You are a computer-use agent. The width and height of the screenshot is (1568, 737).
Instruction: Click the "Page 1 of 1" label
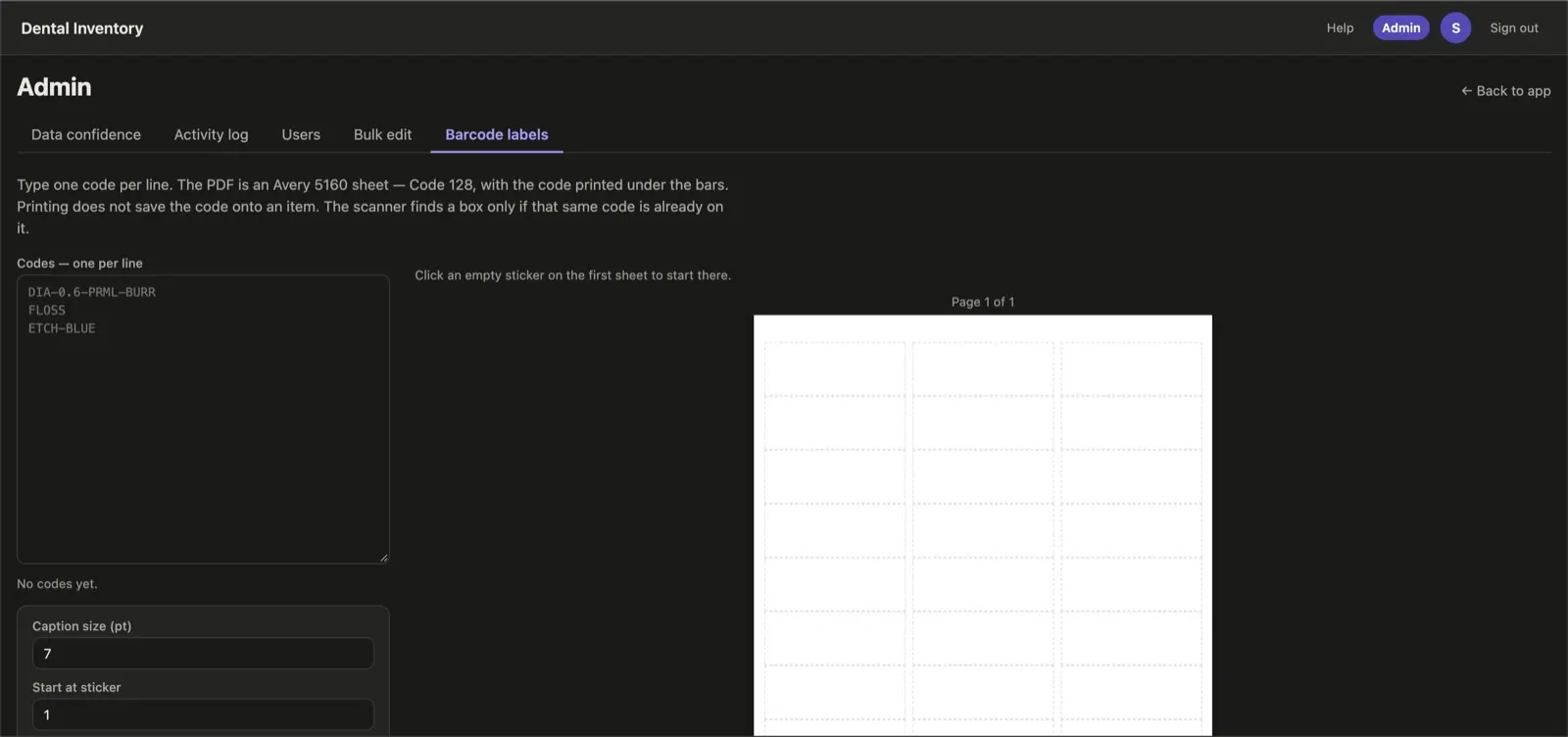click(x=983, y=302)
